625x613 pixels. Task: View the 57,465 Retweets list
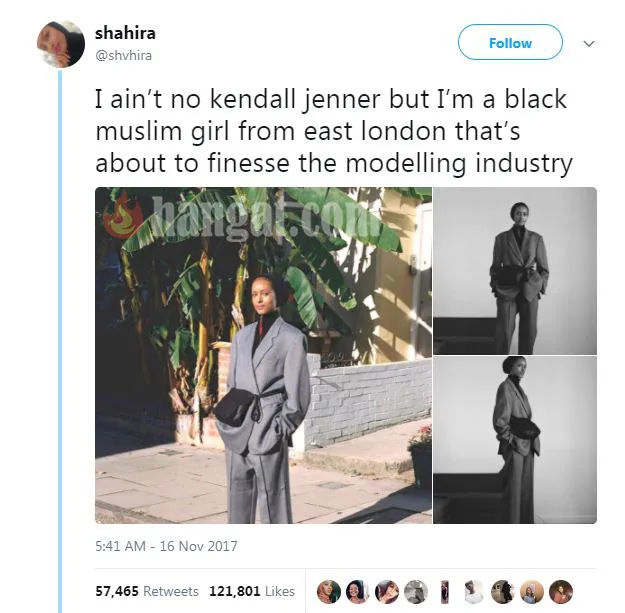coord(147,591)
